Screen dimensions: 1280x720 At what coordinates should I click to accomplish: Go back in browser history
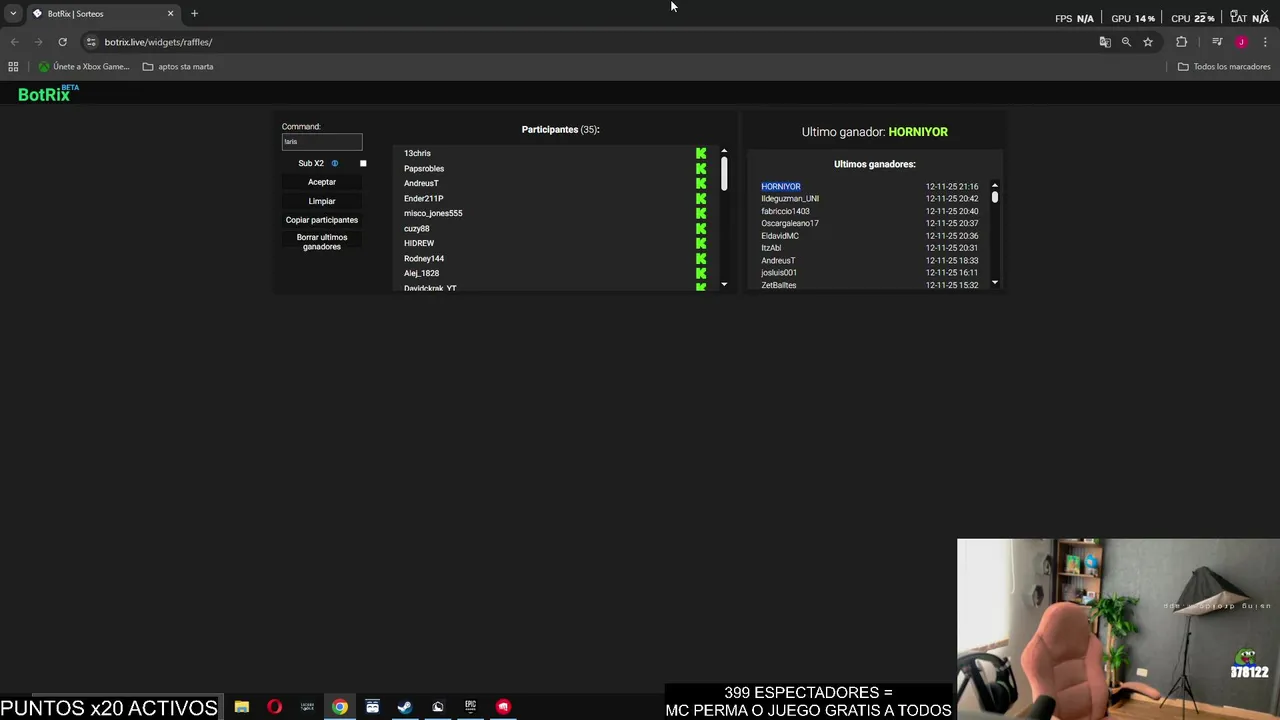click(15, 42)
